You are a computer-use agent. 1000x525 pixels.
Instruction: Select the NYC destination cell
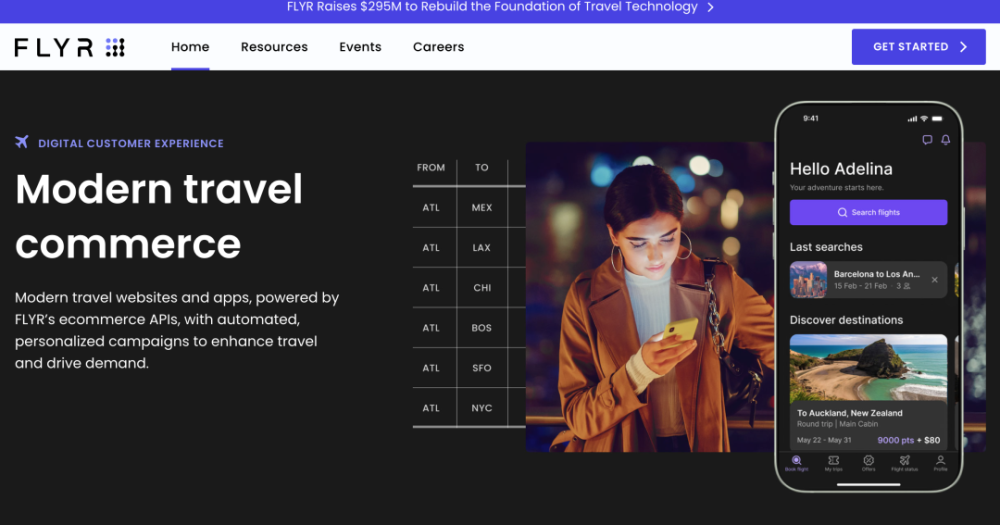[x=482, y=408]
